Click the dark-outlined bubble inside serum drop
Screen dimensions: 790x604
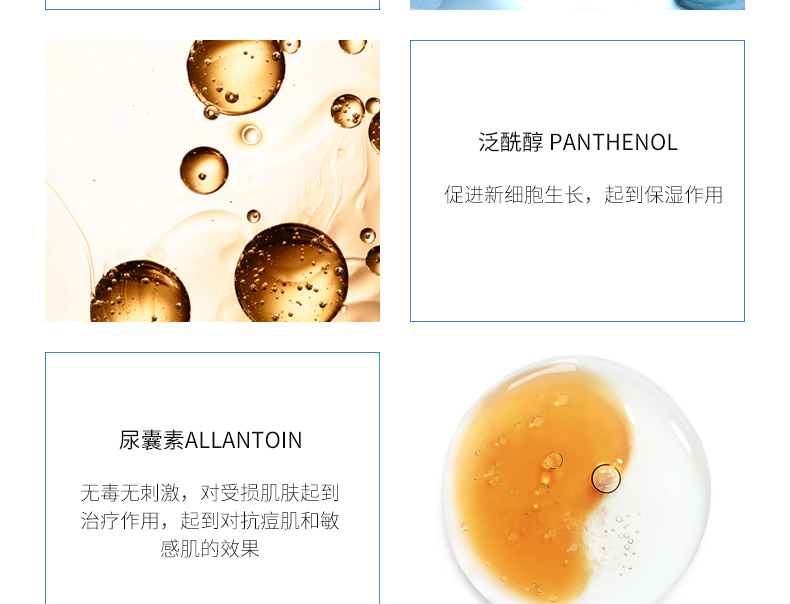tap(606, 478)
